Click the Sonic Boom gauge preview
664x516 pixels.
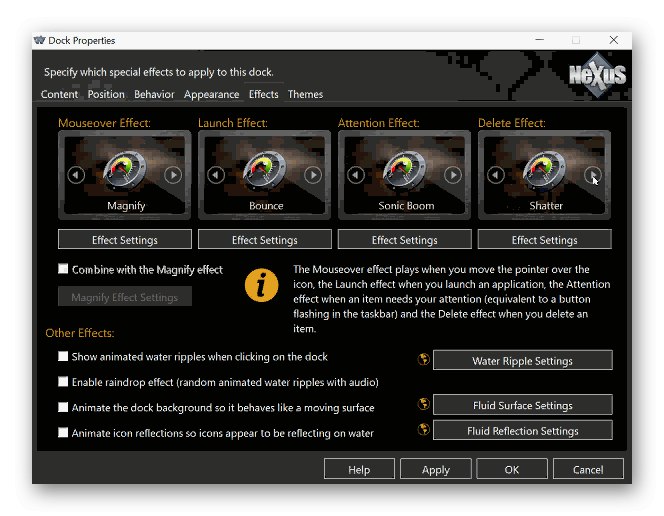pos(404,170)
